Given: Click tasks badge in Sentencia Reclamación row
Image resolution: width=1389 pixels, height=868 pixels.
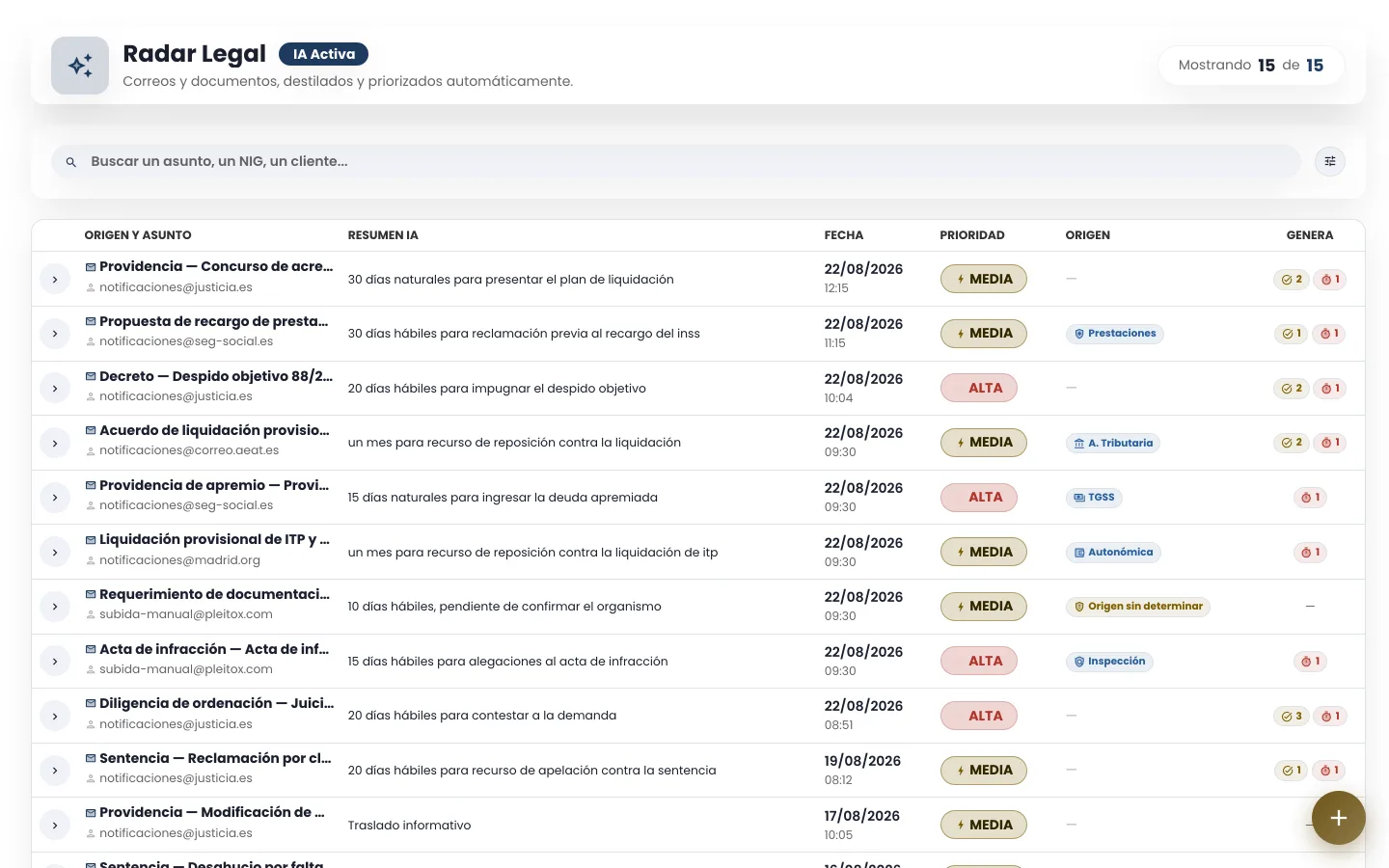Looking at the screenshot, I should point(1291,771).
